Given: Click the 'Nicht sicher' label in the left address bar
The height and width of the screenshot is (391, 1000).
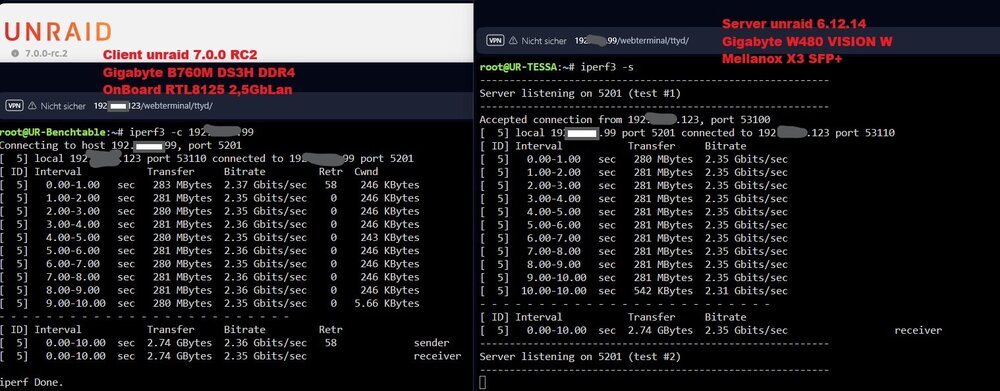Looking at the screenshot, I should 62,106.
